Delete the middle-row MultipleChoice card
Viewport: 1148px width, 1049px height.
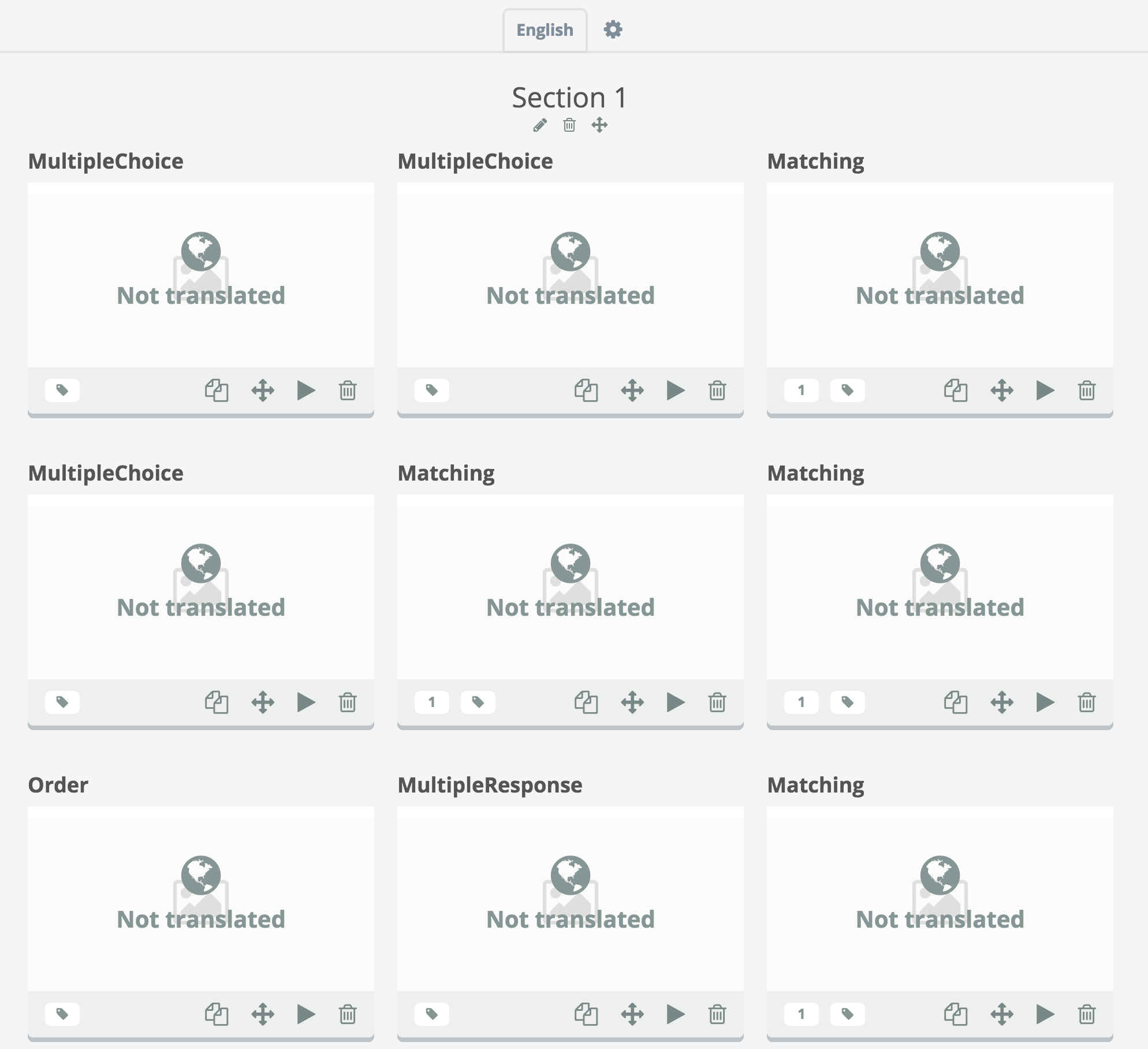click(348, 702)
